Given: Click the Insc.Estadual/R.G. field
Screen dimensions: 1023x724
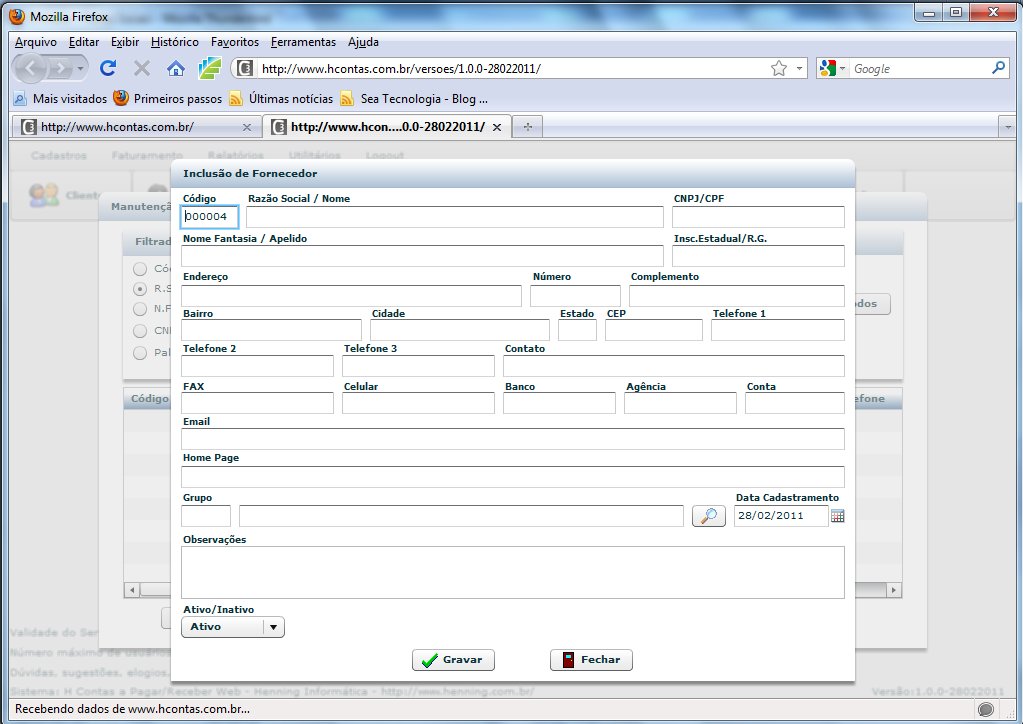Looking at the screenshot, I should [x=758, y=256].
